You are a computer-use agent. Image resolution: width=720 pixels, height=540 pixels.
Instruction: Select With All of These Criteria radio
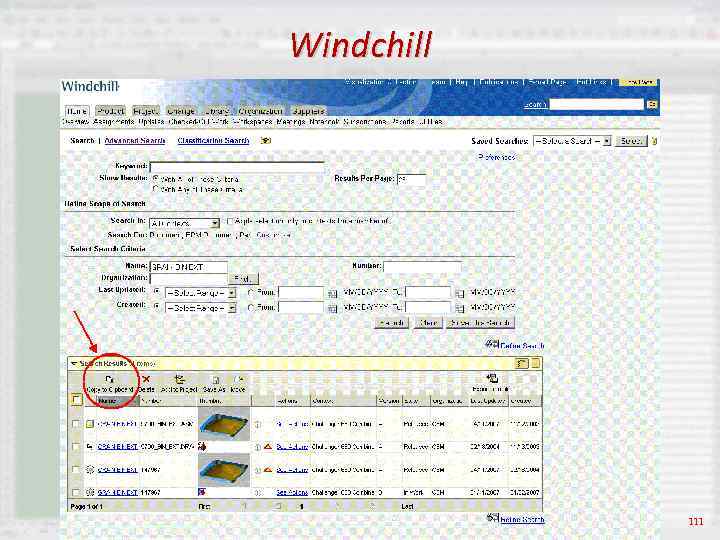point(156,178)
